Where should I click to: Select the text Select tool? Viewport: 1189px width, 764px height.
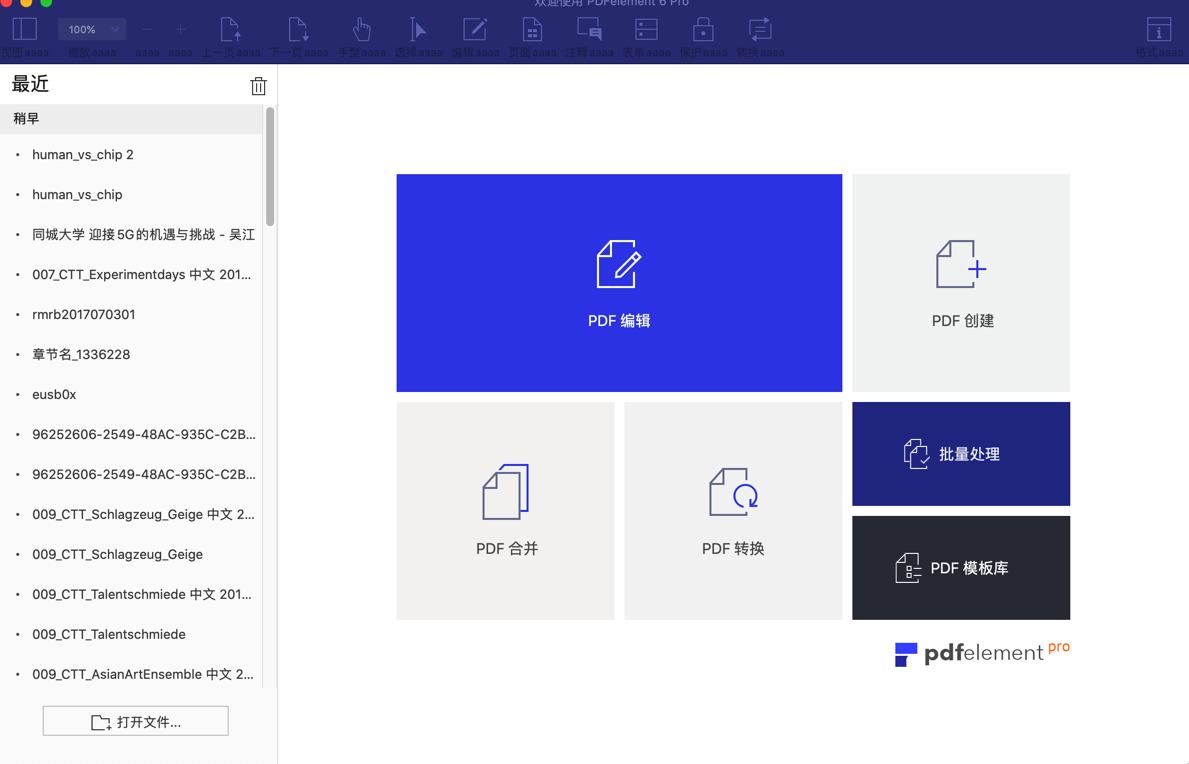(x=418, y=30)
